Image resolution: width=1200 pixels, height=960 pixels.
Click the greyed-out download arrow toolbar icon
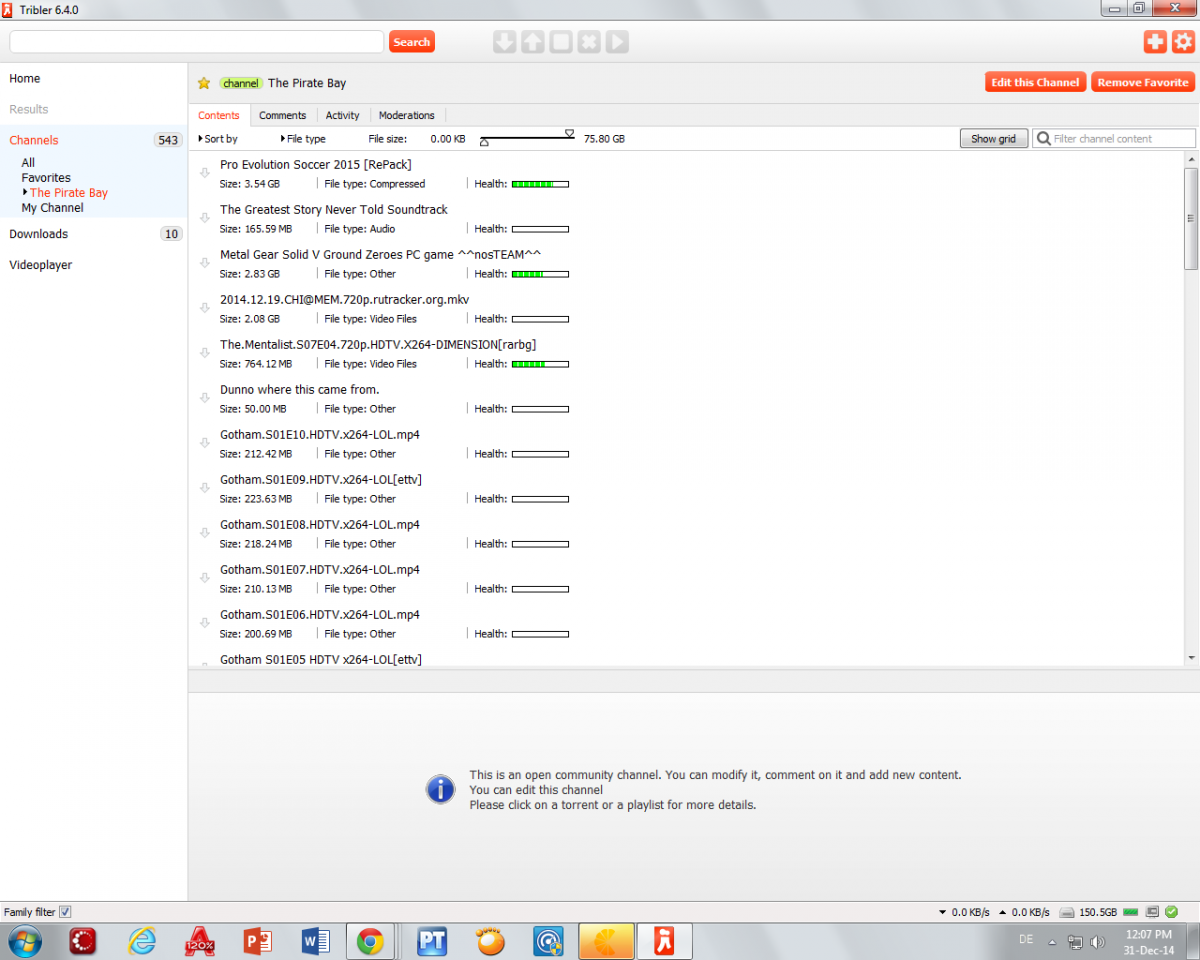coord(504,42)
